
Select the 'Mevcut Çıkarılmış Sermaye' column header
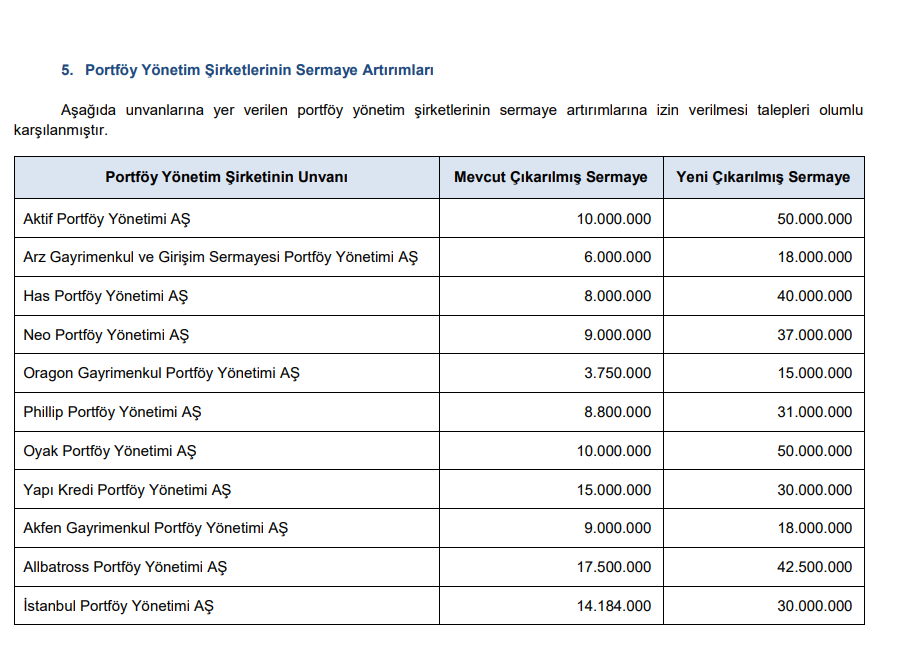pos(550,177)
